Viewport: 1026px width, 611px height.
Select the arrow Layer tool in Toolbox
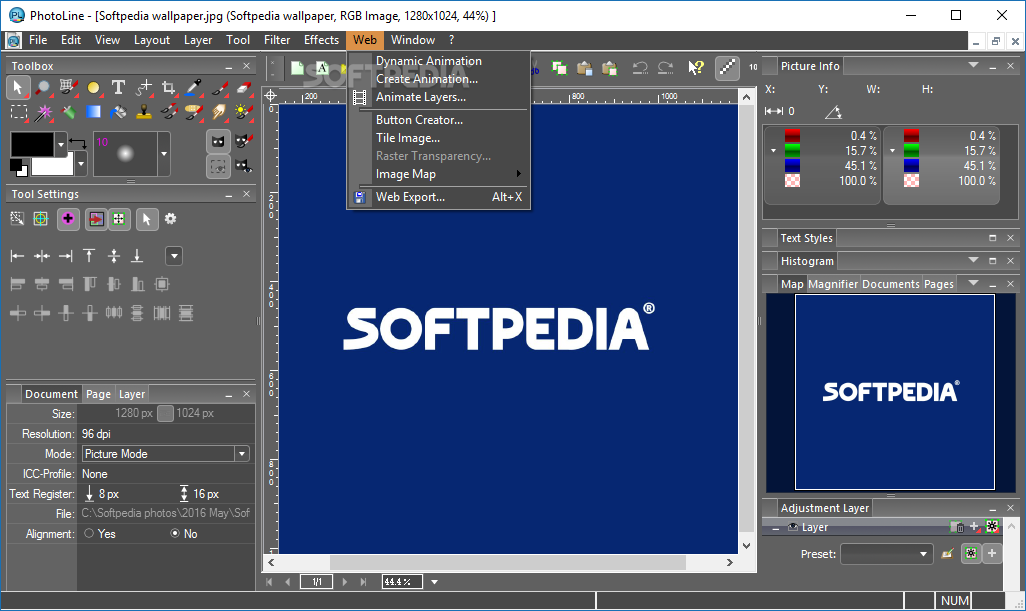(x=18, y=87)
